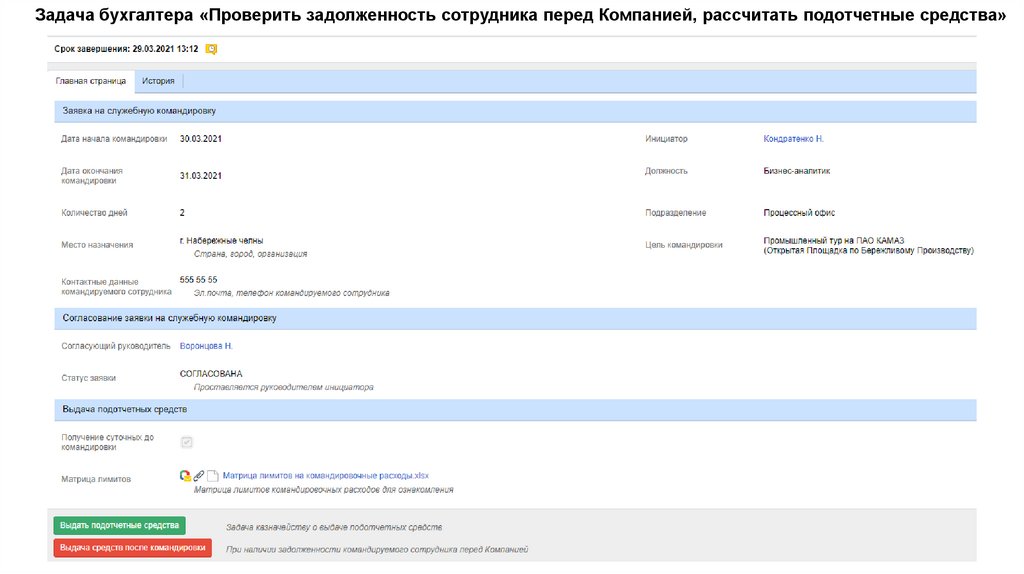Click the destination value Набережные челны
1024x574 pixels.
pos(221,241)
